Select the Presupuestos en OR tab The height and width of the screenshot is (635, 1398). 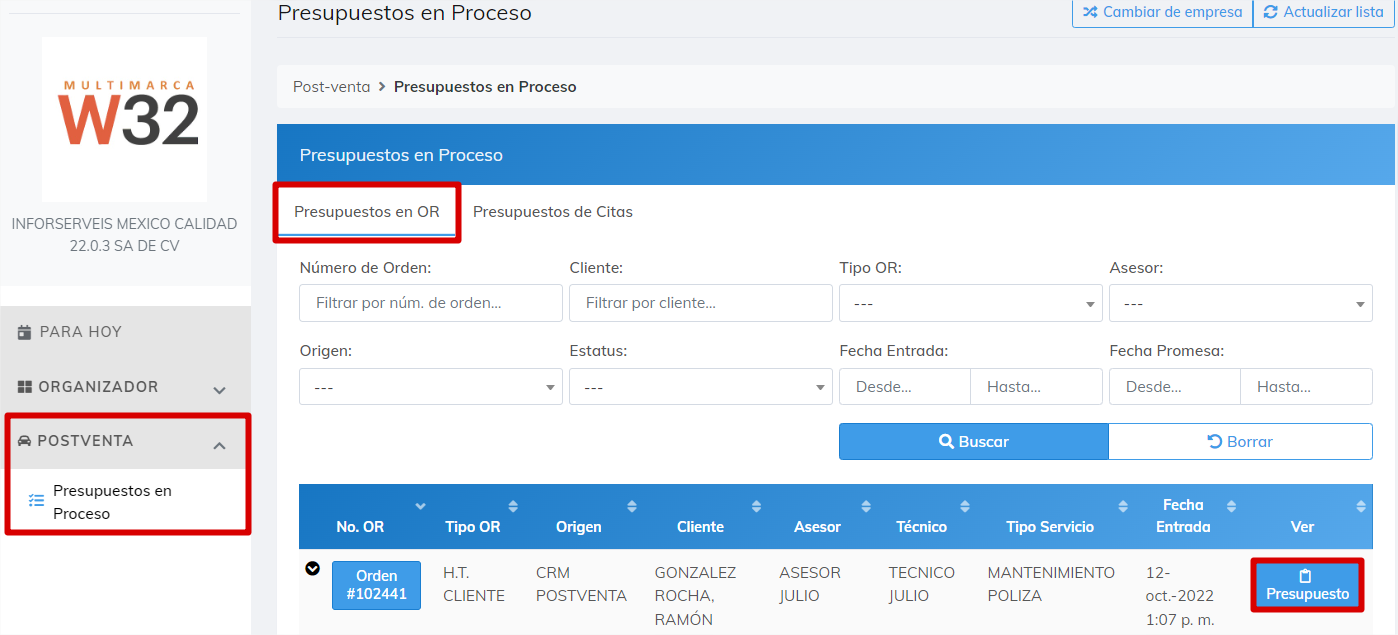[368, 211]
